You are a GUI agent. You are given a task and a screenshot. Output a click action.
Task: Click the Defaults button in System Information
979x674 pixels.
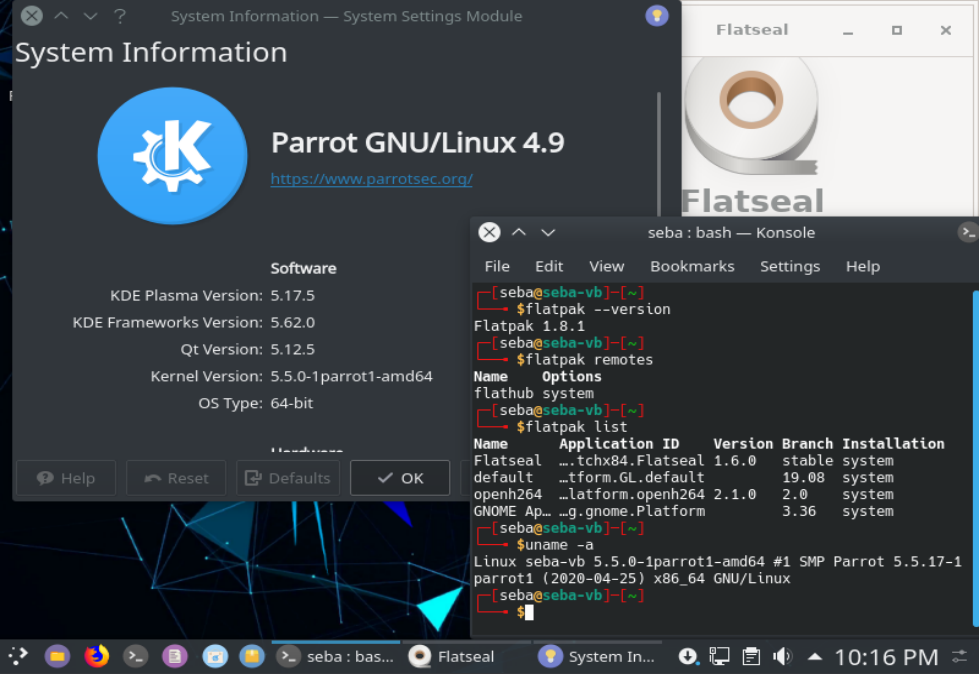[288, 478]
